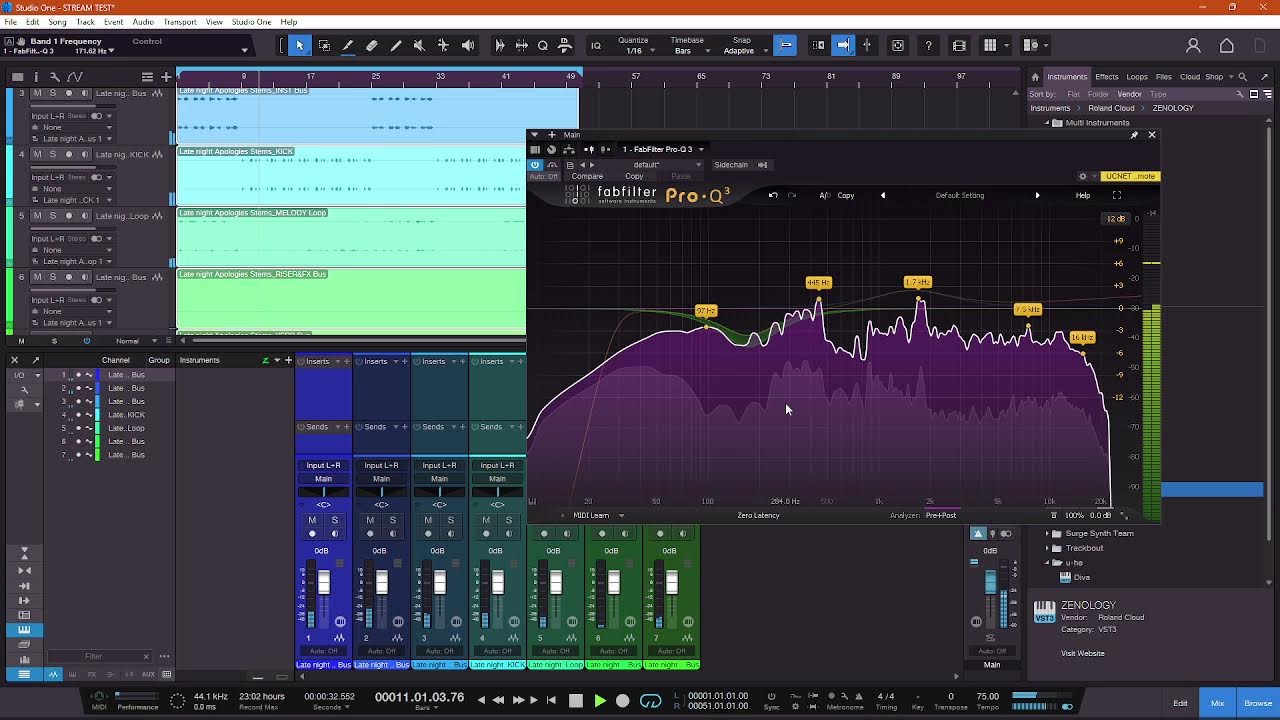The height and width of the screenshot is (720, 1280).
Task: Switch to the Effects browser tab
Action: pos(1106,76)
